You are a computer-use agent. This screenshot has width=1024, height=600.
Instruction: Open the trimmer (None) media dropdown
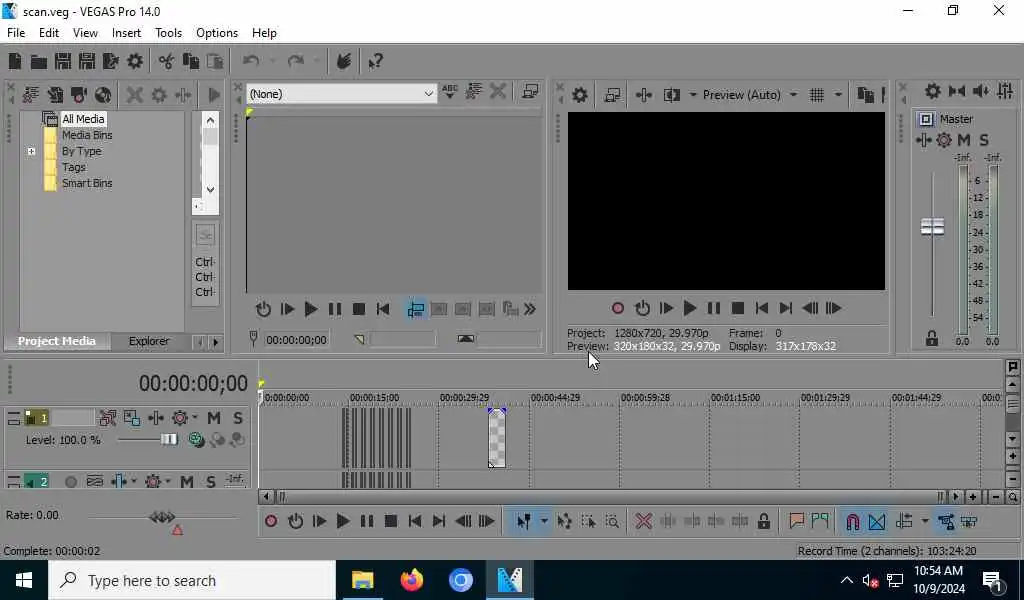(x=342, y=94)
